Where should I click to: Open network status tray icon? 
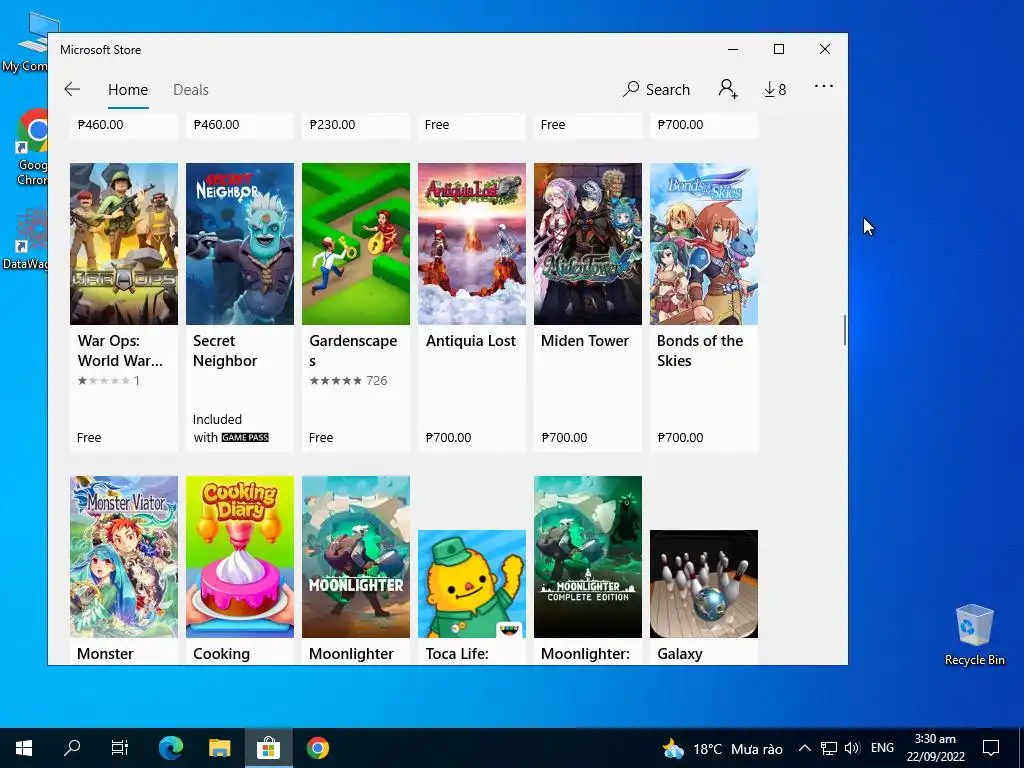click(x=829, y=748)
